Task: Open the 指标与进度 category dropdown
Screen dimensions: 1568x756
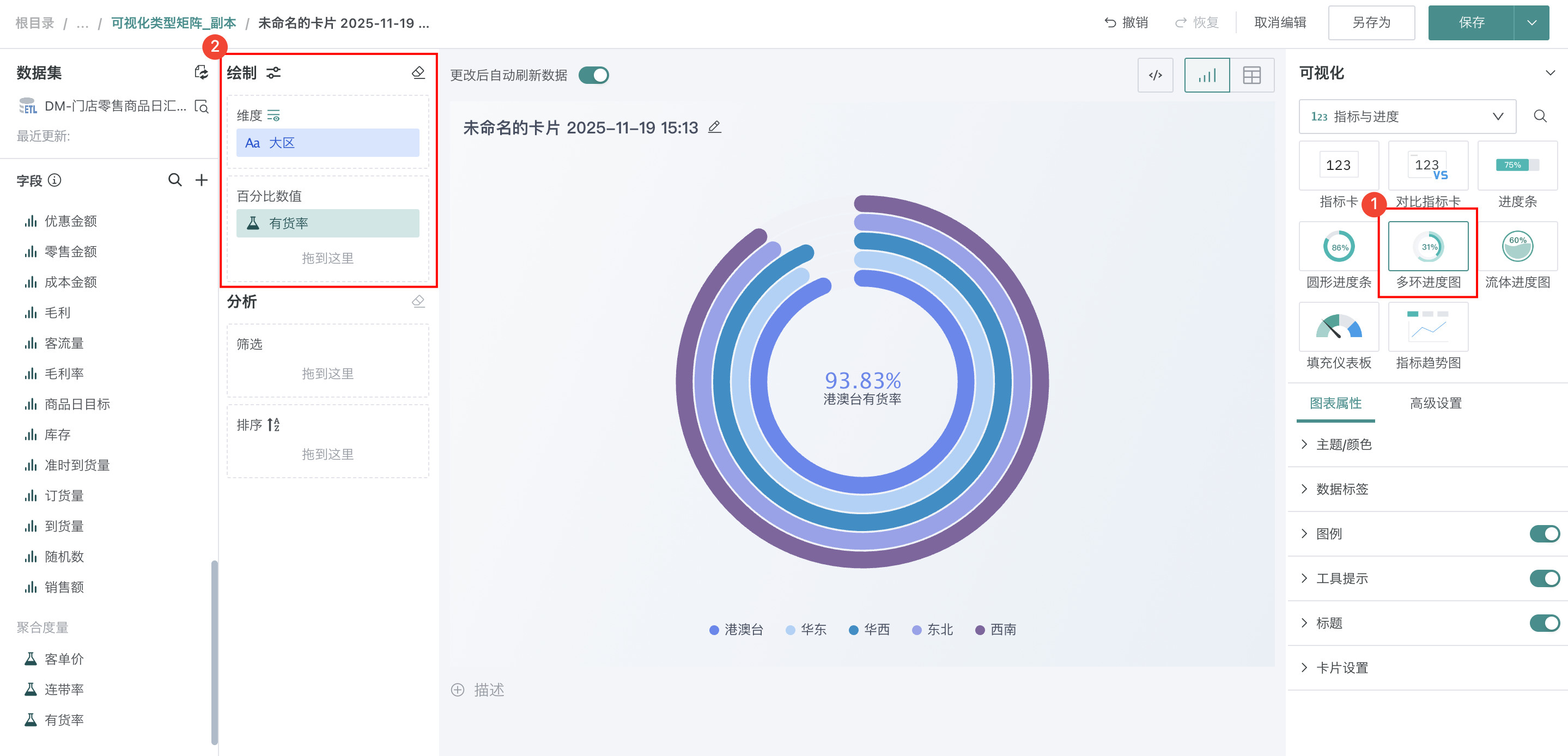Action: (1407, 116)
